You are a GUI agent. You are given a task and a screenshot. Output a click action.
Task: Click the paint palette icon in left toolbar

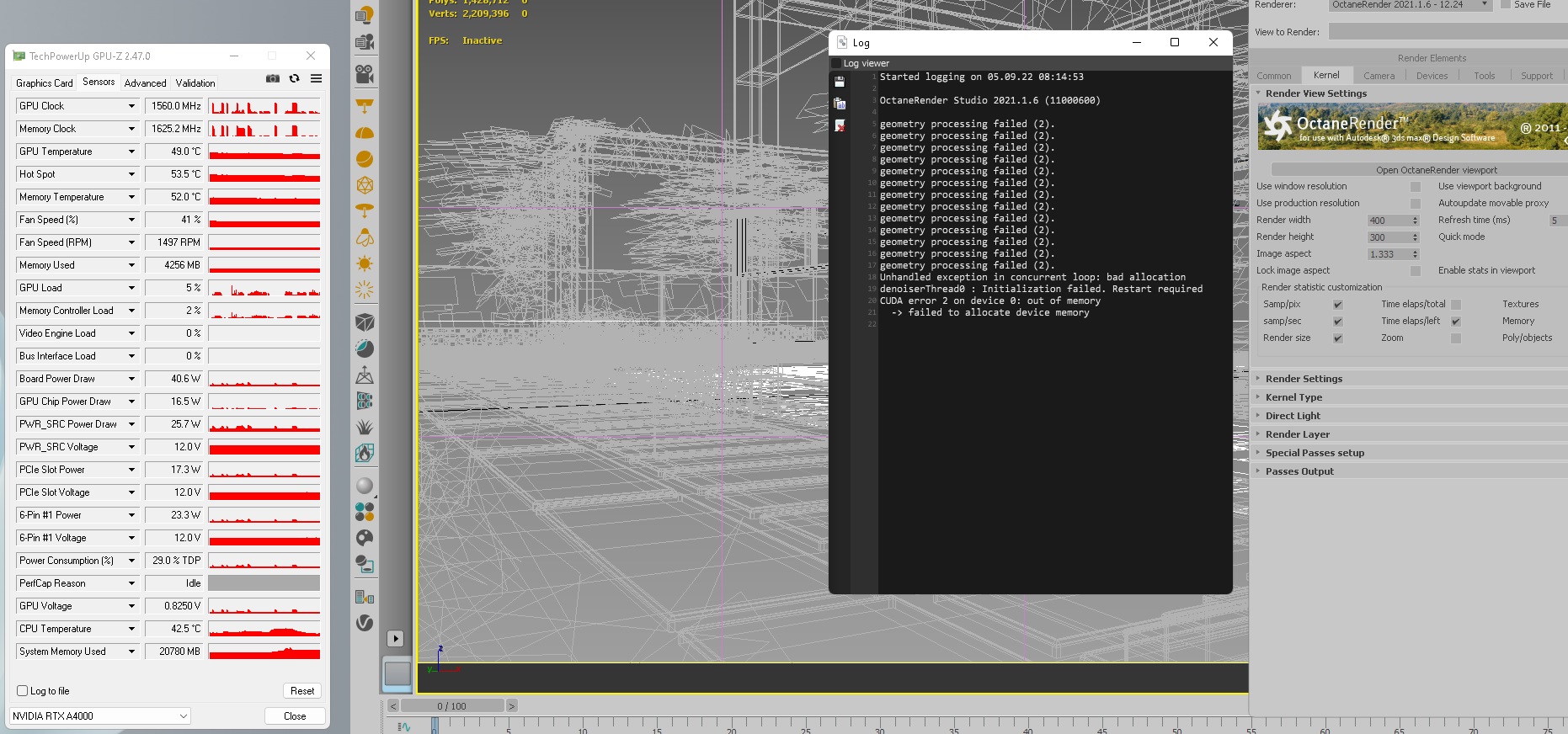click(365, 538)
